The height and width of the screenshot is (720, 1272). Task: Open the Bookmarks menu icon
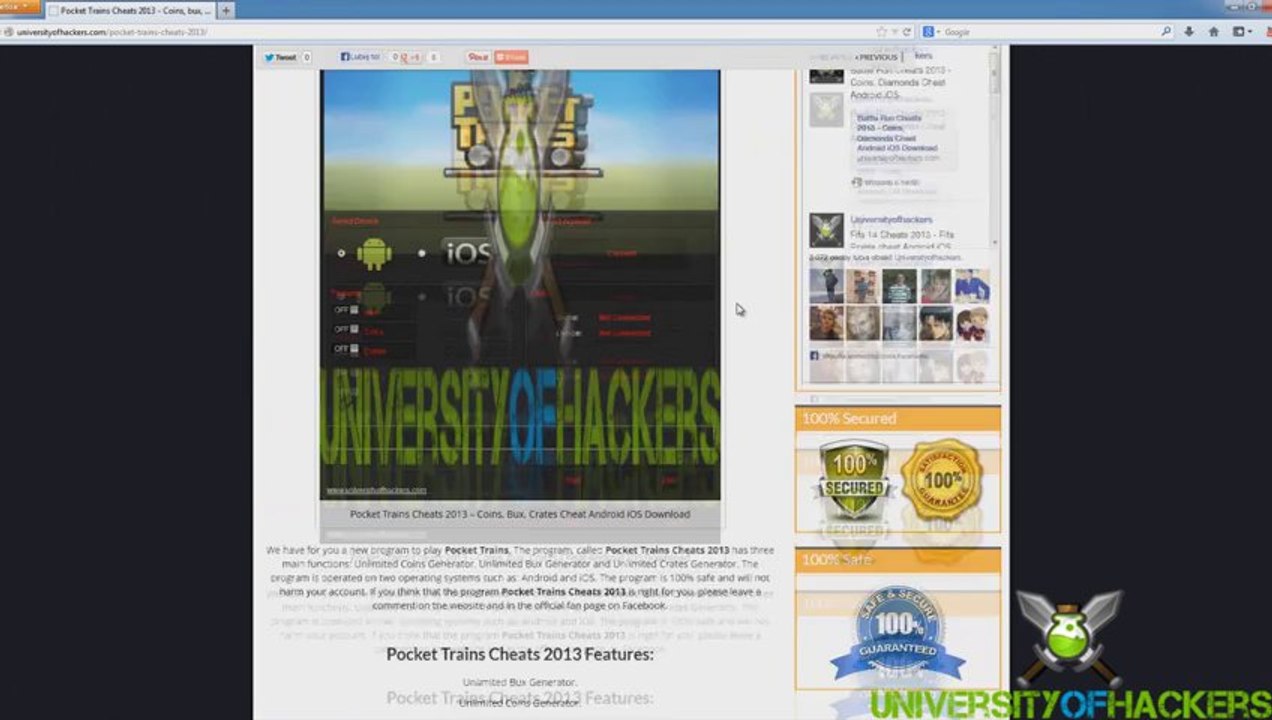point(1242,32)
